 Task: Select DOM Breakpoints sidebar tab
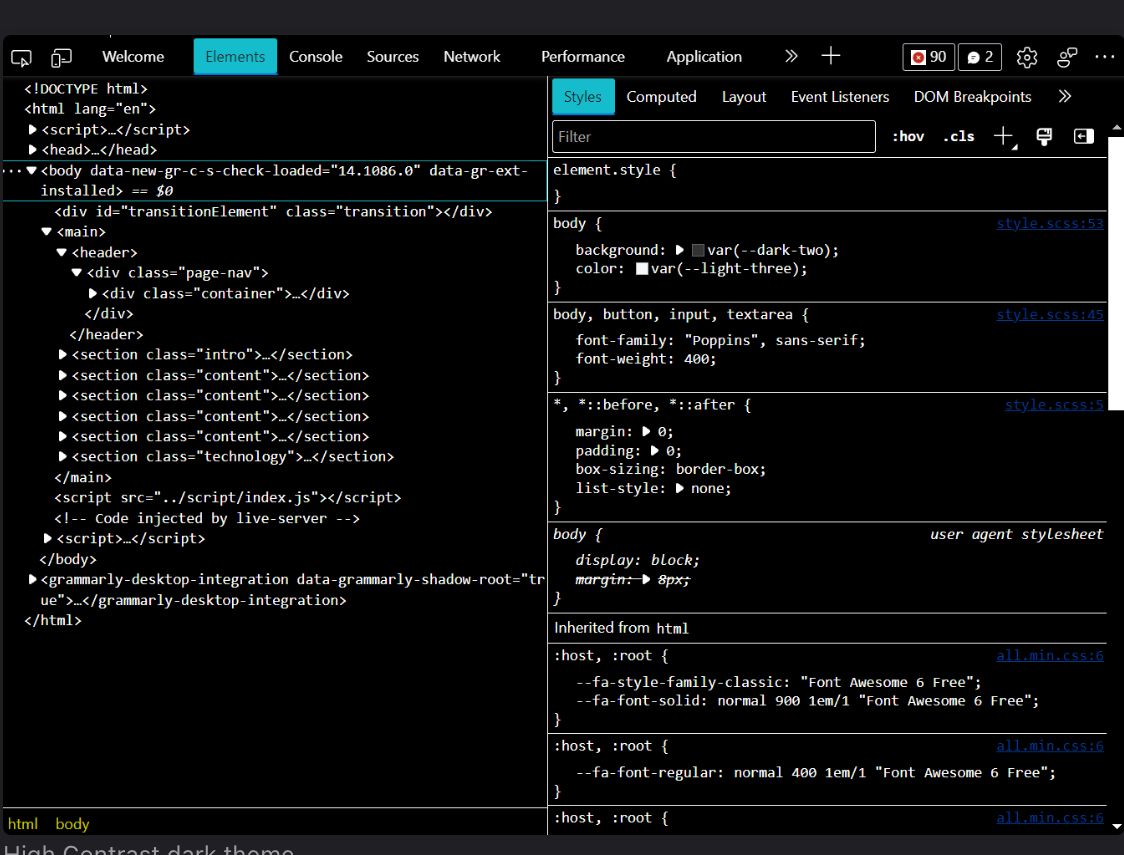click(972, 97)
